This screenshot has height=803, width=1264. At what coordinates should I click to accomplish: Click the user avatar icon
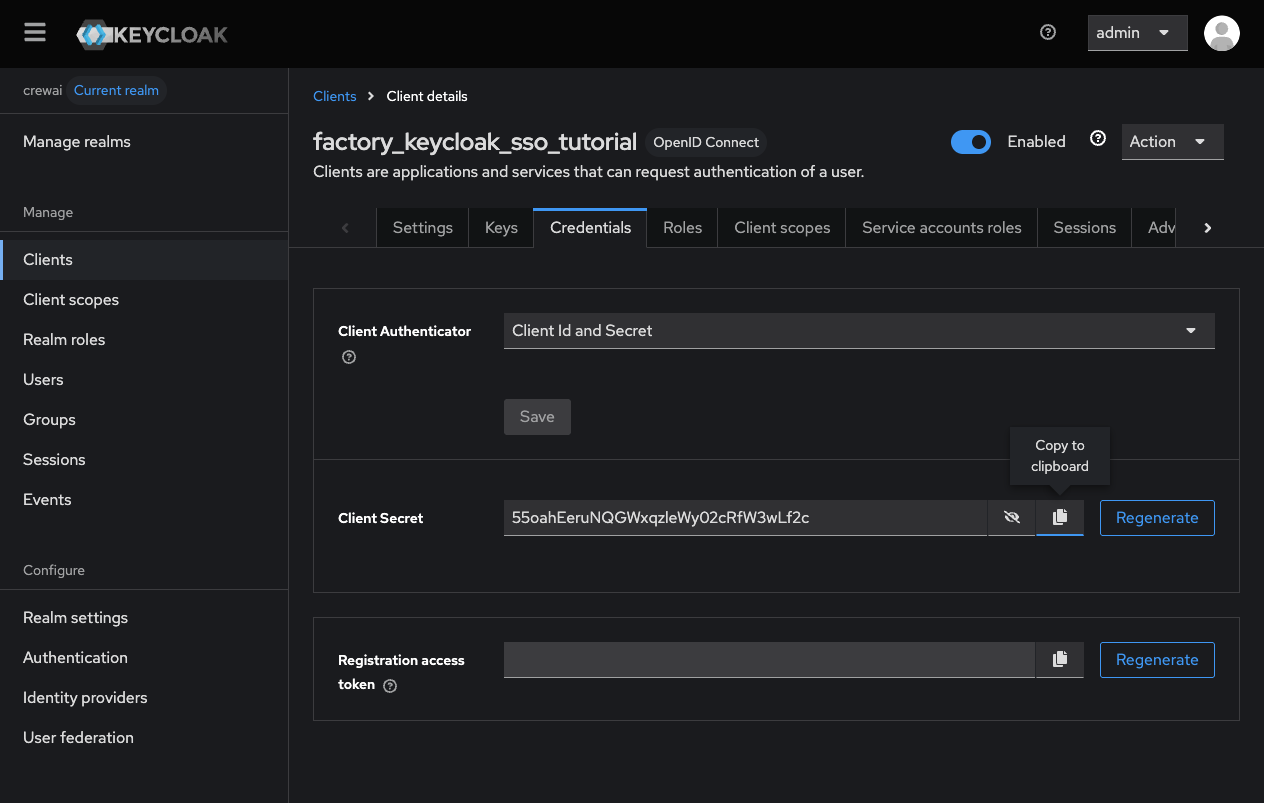click(1221, 33)
